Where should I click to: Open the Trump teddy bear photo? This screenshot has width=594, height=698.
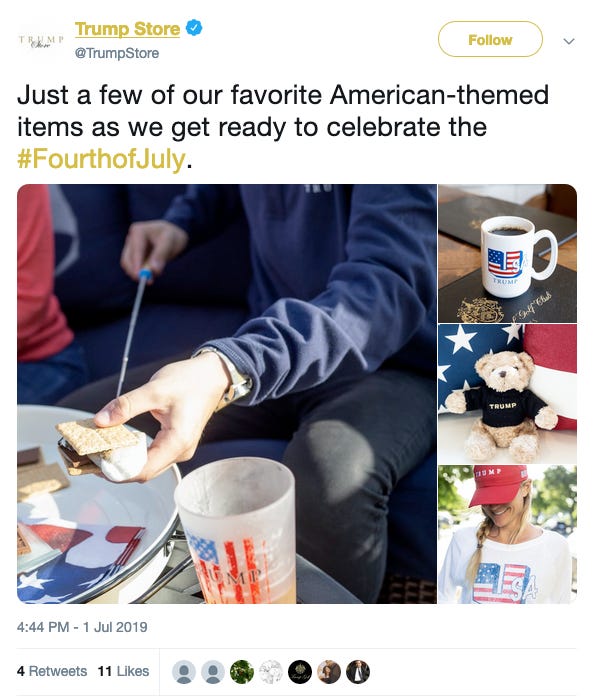point(508,394)
